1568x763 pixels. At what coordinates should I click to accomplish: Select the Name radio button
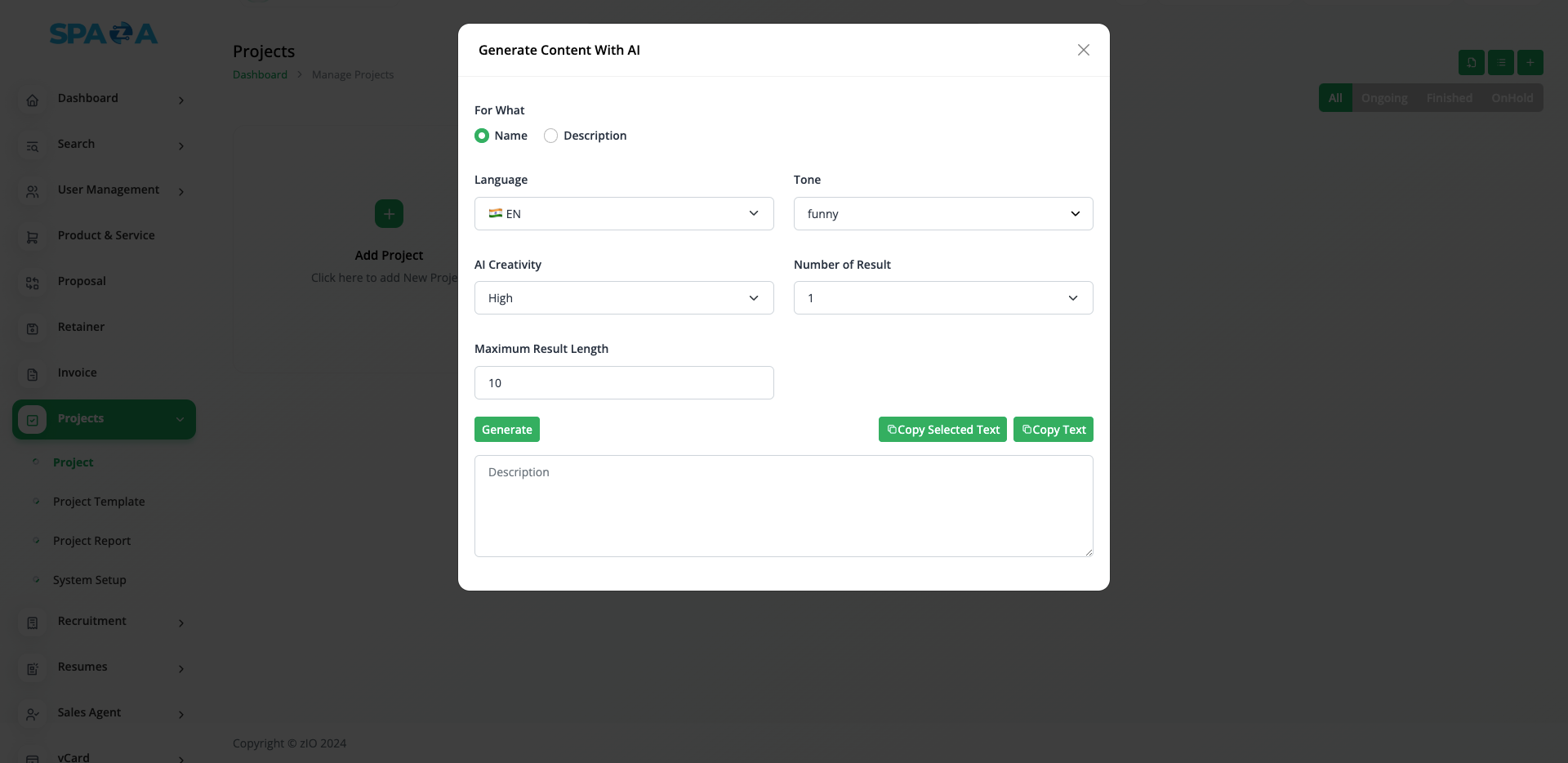point(482,136)
